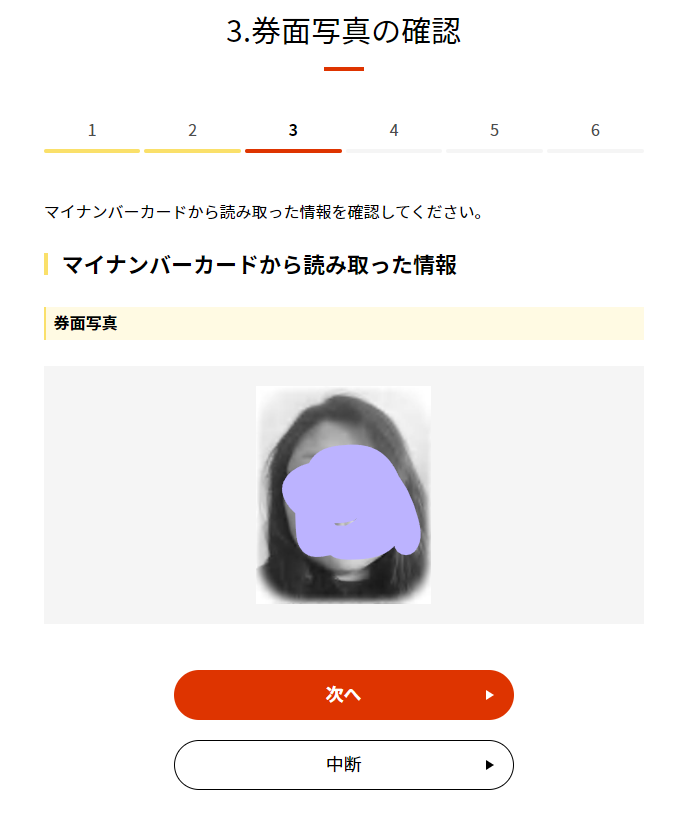Click the yellow progress bar under step 1
The width and height of the screenshot is (696, 826).
[92, 151]
